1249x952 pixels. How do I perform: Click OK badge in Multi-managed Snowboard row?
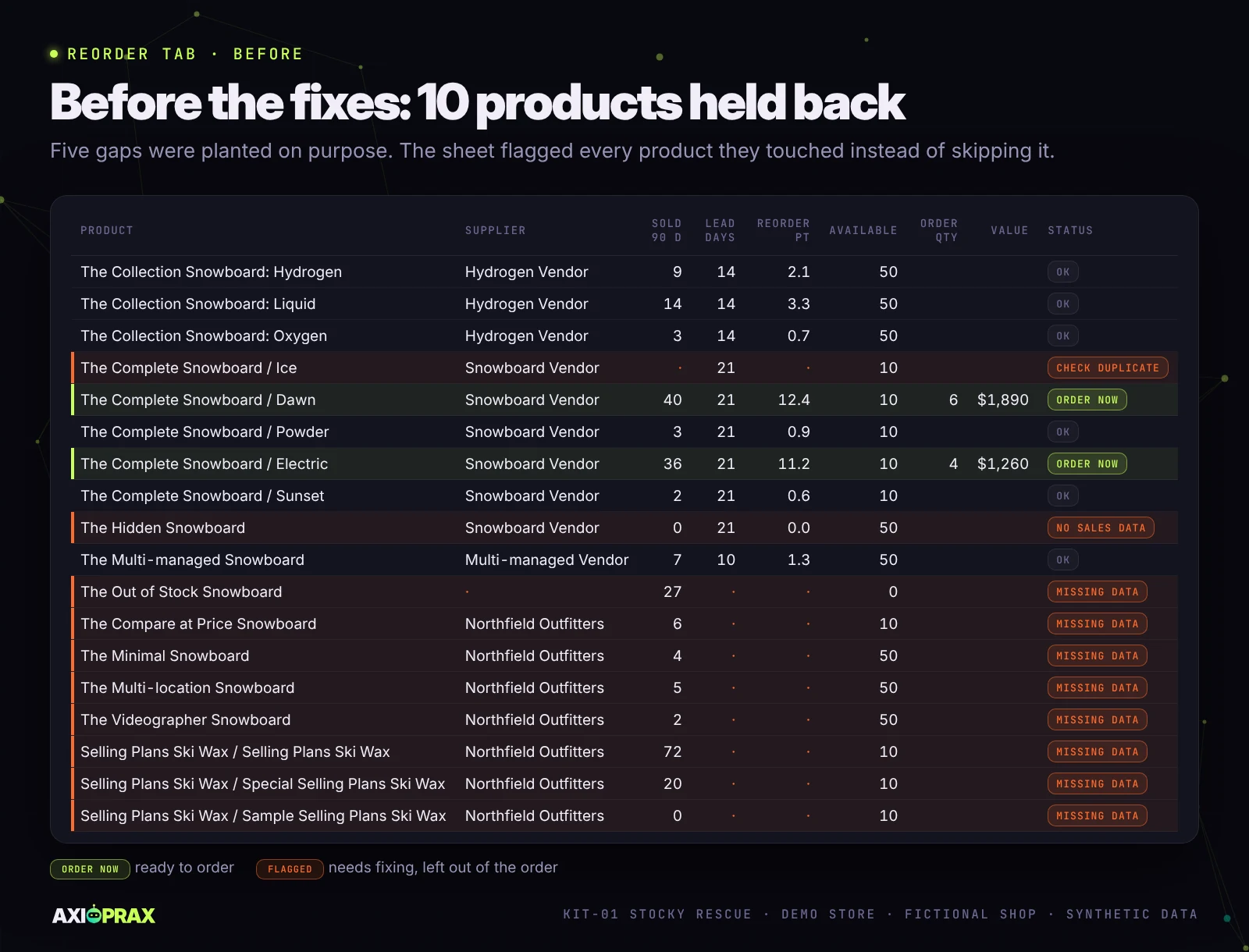pyautogui.click(x=1063, y=559)
